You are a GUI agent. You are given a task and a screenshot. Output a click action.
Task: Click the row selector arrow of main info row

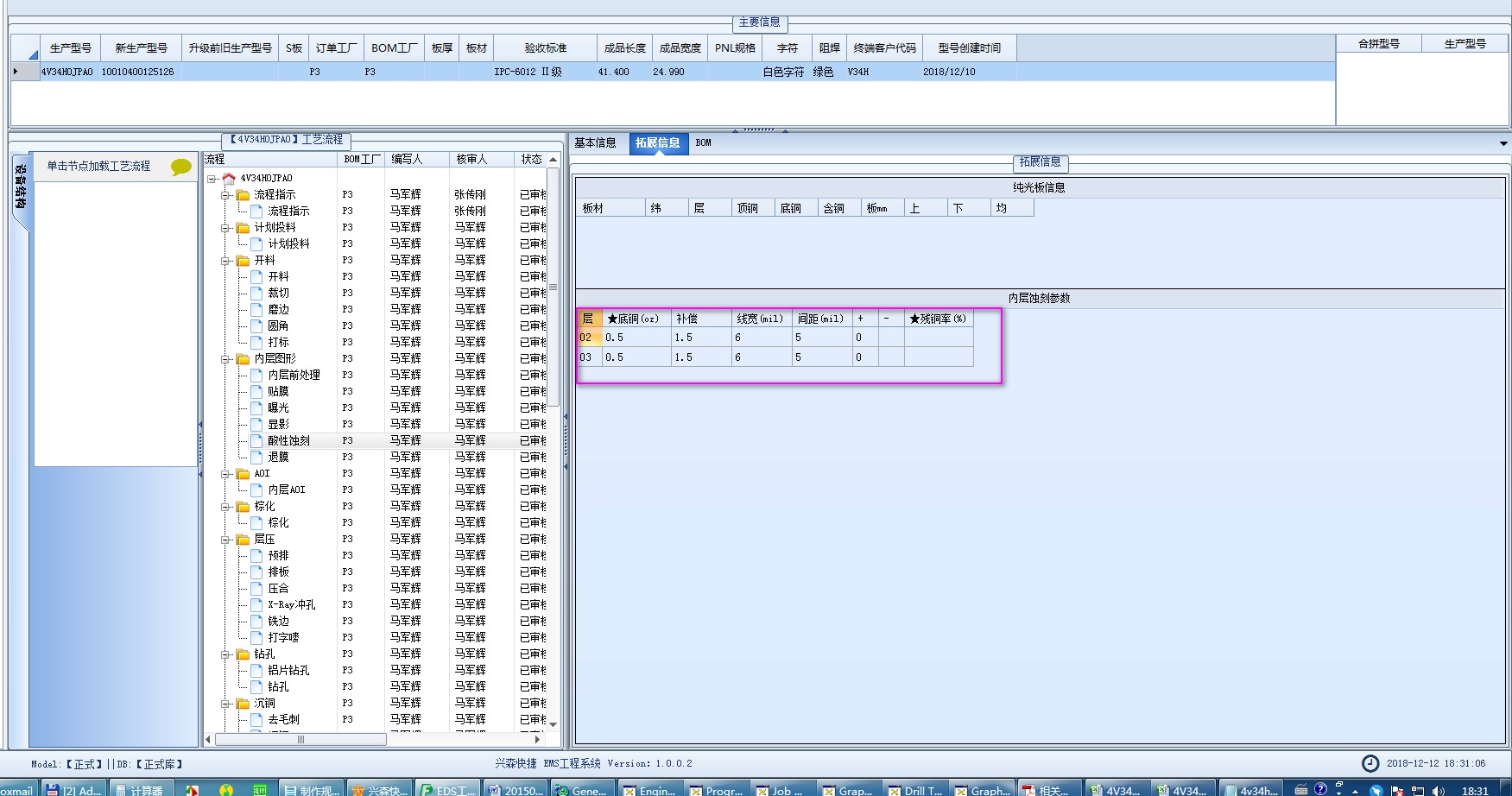tap(25, 73)
